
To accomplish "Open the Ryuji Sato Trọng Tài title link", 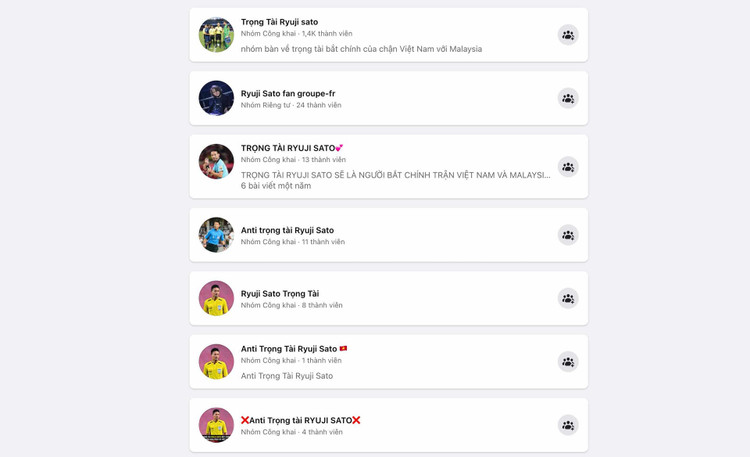I will (x=280, y=293).
